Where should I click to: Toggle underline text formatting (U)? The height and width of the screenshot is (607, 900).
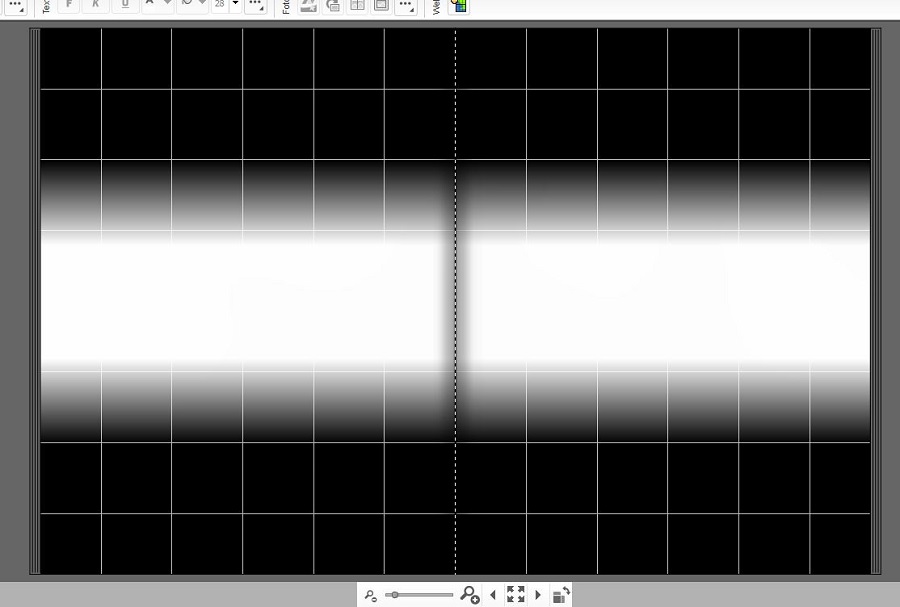click(125, 5)
